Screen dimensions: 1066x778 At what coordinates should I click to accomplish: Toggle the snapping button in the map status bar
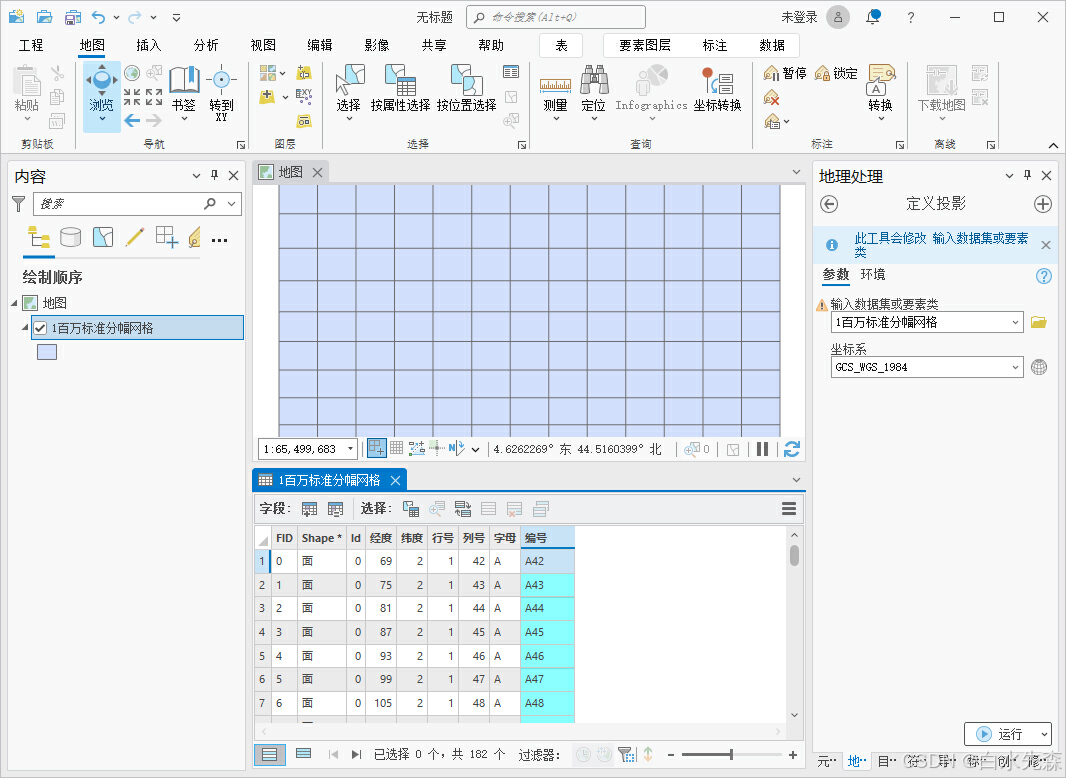point(377,449)
